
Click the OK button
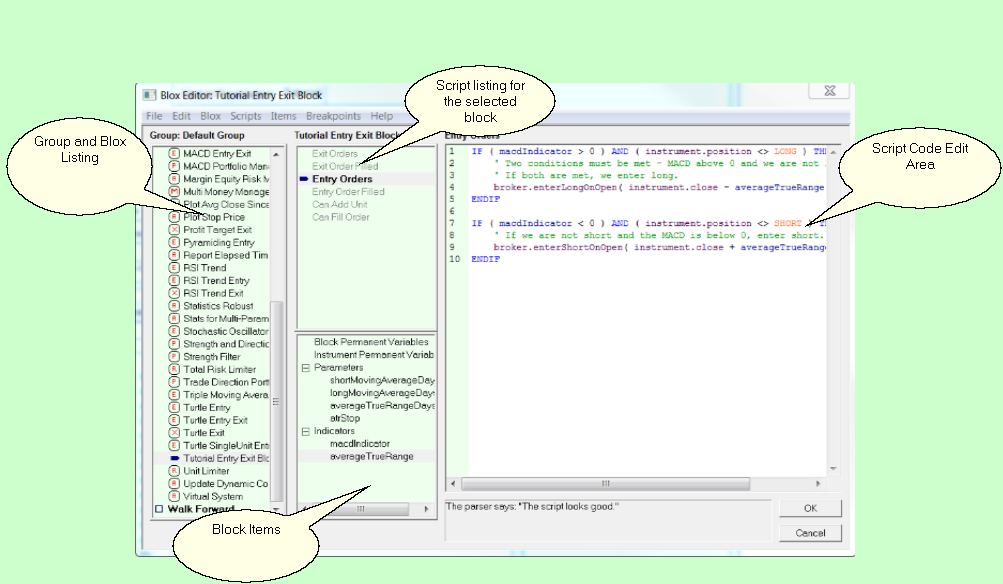click(810, 508)
